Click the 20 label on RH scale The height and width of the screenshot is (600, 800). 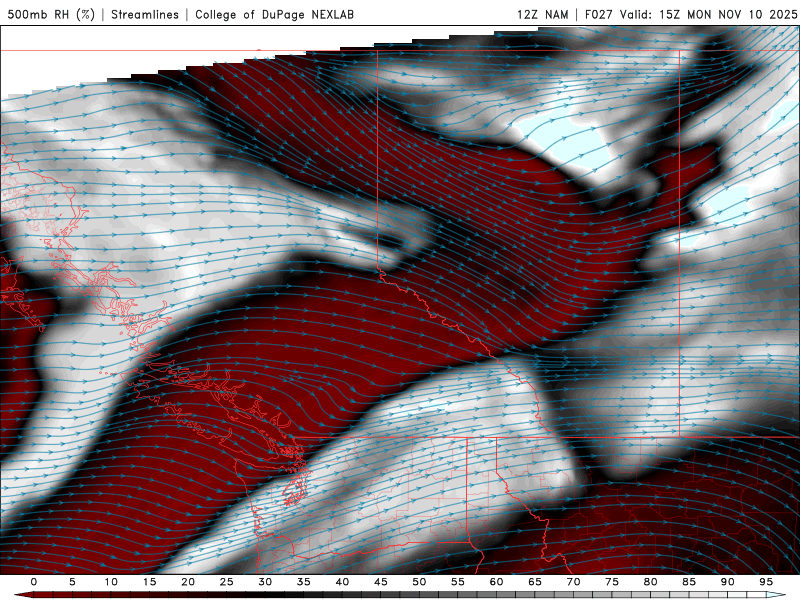(x=188, y=582)
